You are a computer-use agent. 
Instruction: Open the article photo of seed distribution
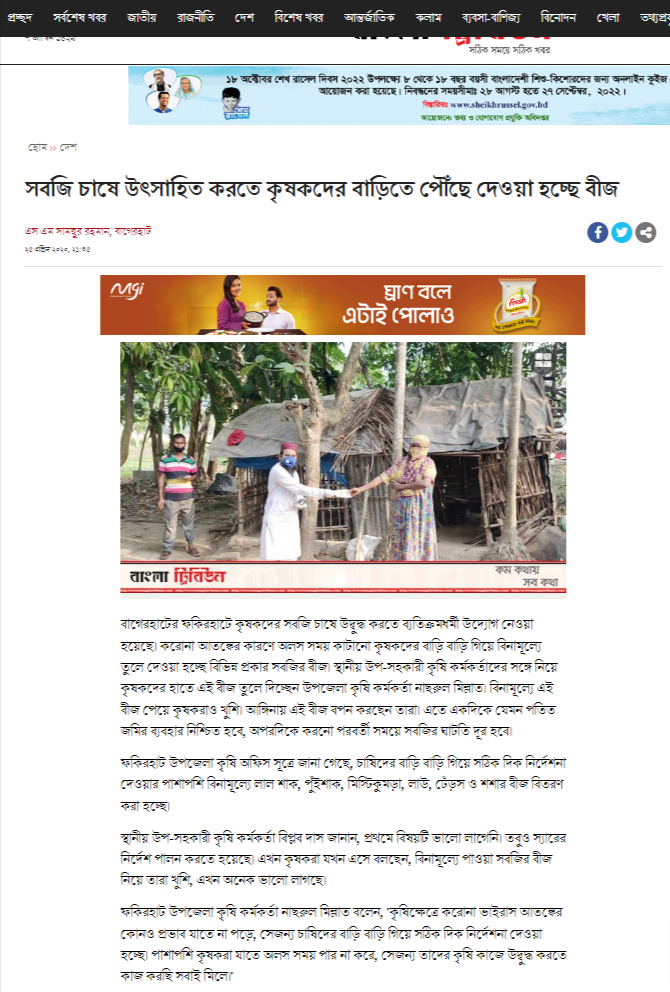coord(343,468)
